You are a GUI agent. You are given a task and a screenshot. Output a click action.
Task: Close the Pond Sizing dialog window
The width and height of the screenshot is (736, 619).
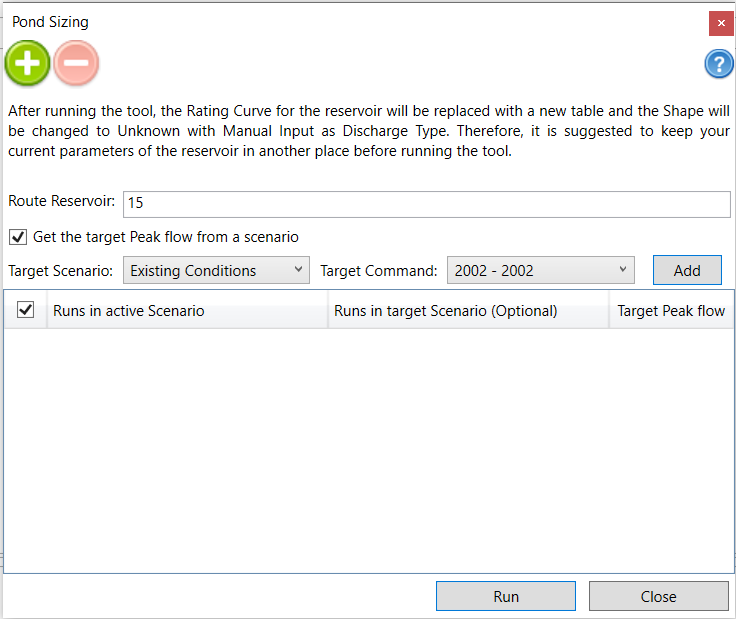(x=720, y=23)
